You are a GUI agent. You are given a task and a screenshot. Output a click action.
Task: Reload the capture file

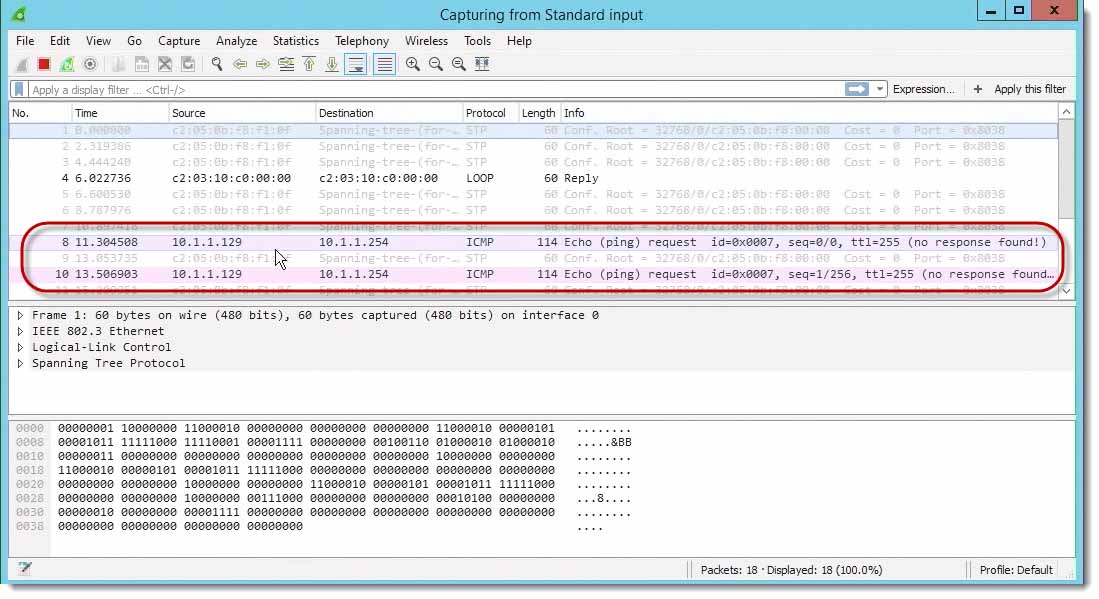coord(188,64)
